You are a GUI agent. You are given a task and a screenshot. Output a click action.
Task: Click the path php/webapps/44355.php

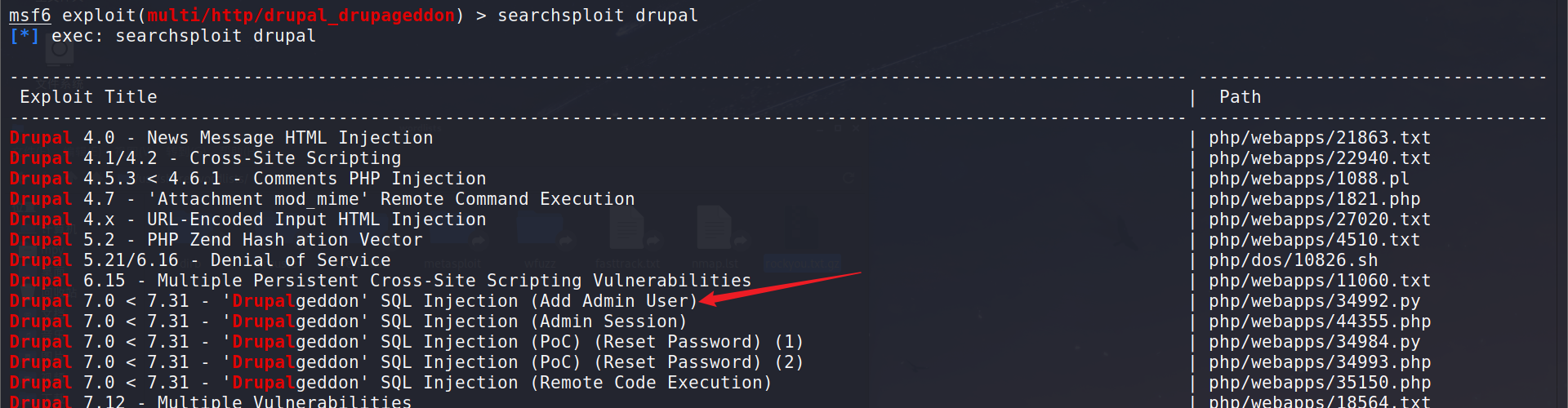click(1319, 322)
